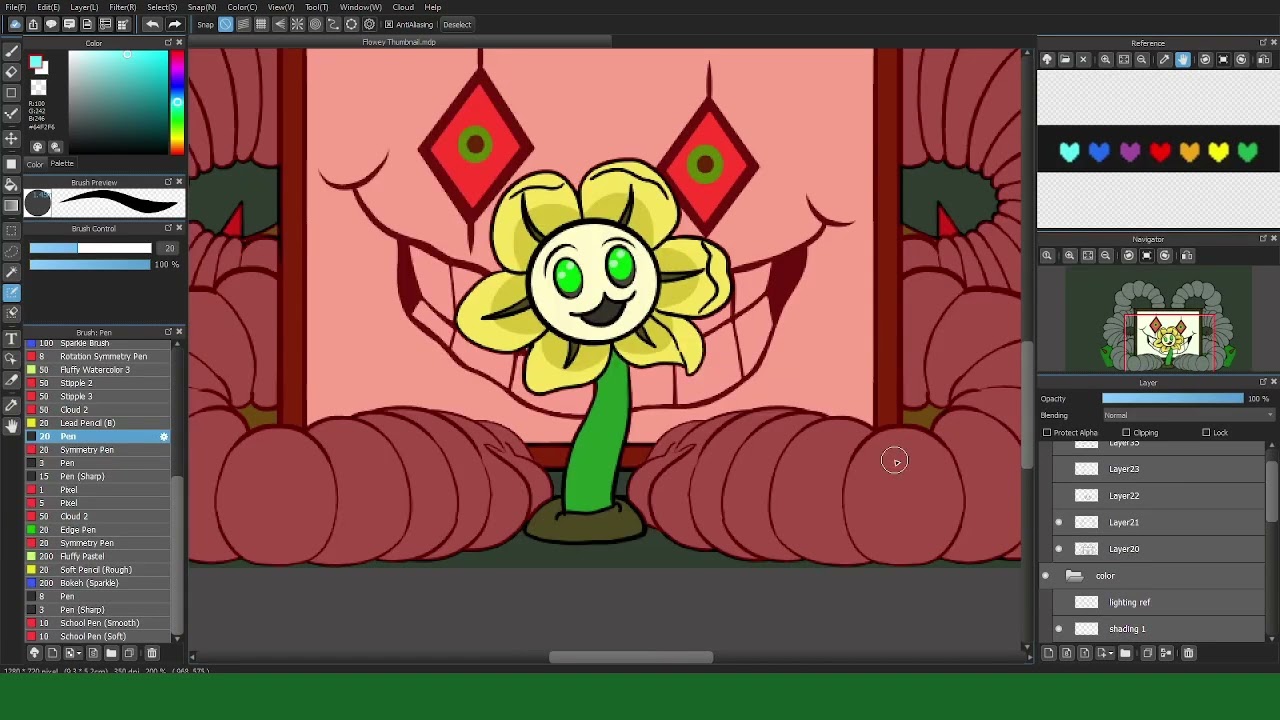Viewport: 1280px width, 720px height.
Task: Select the Reference panel eyedropper icon
Action: coord(1164,60)
